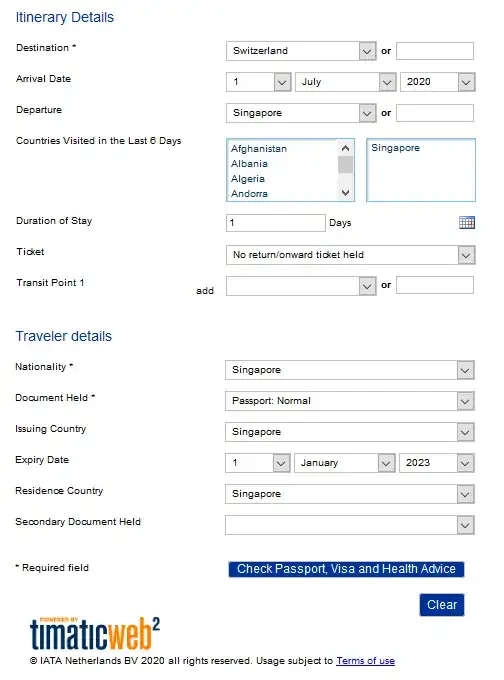The image size is (504, 680).
Task: Click the timaticweb logo
Action: pyautogui.click(x=95, y=634)
